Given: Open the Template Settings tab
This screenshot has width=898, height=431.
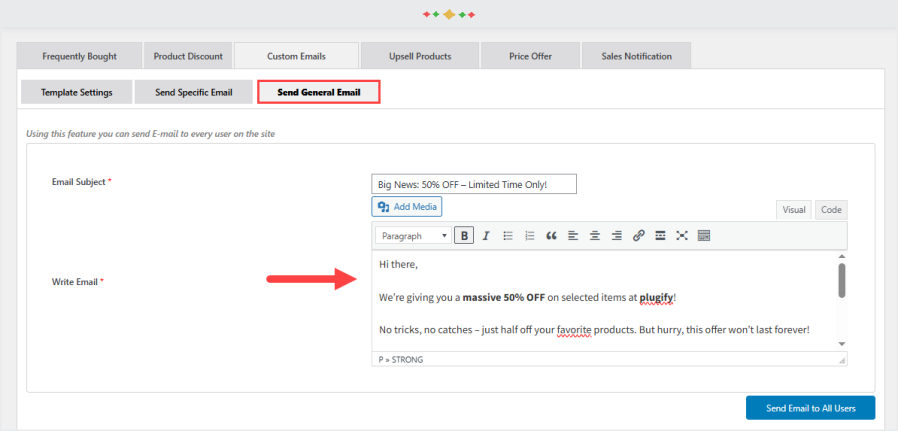Looking at the screenshot, I should [x=76, y=93].
